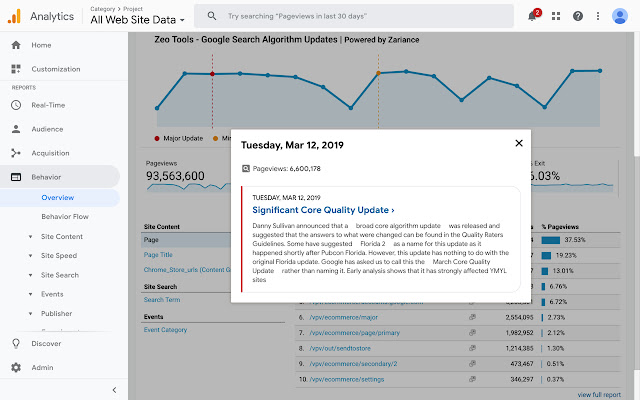Open Admin gear icon
Screen dimensions: 640x400
coord(16,367)
